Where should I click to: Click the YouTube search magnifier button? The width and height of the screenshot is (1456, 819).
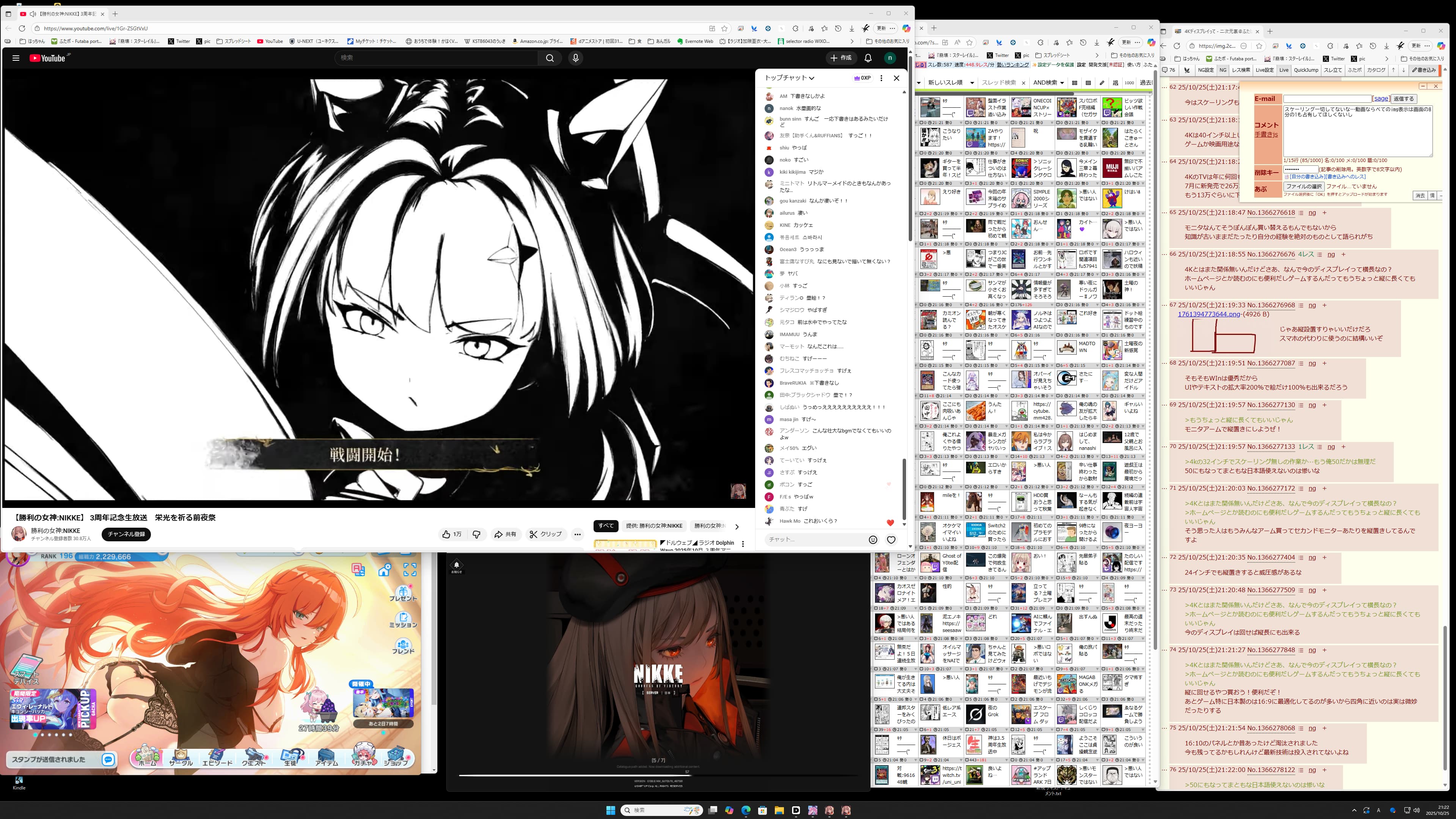pos(550,58)
